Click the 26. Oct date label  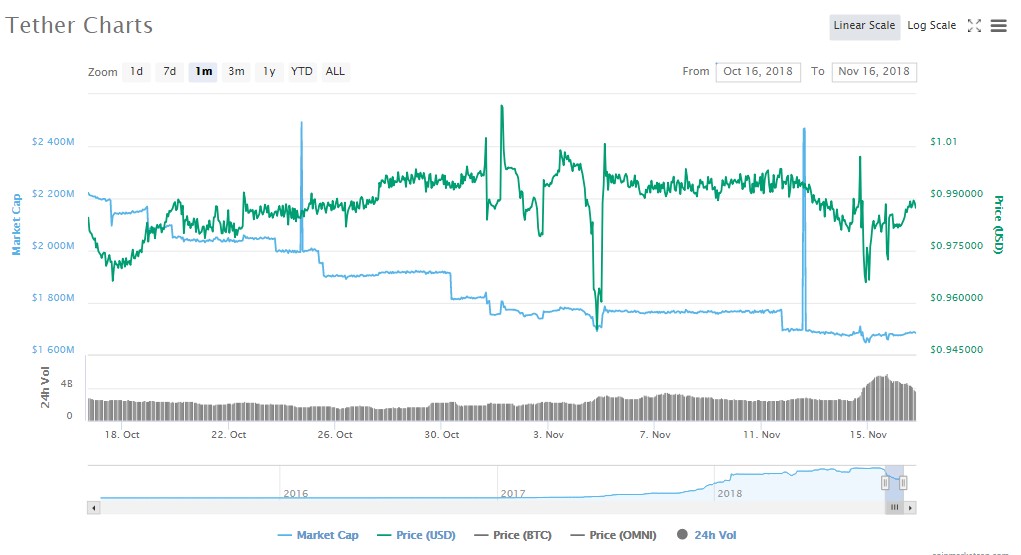point(335,434)
